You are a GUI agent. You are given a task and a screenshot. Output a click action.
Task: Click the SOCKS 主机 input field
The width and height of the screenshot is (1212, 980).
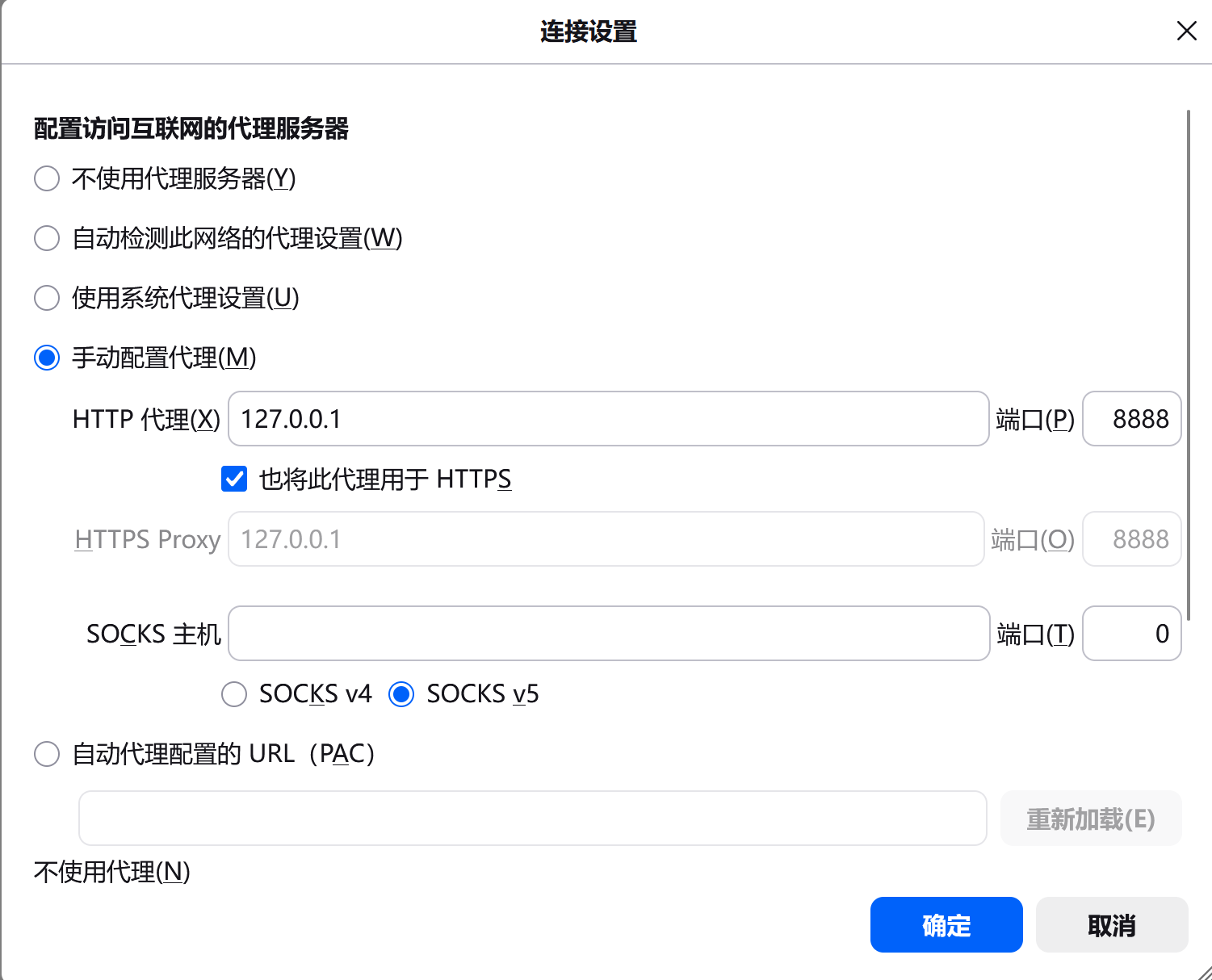(608, 633)
